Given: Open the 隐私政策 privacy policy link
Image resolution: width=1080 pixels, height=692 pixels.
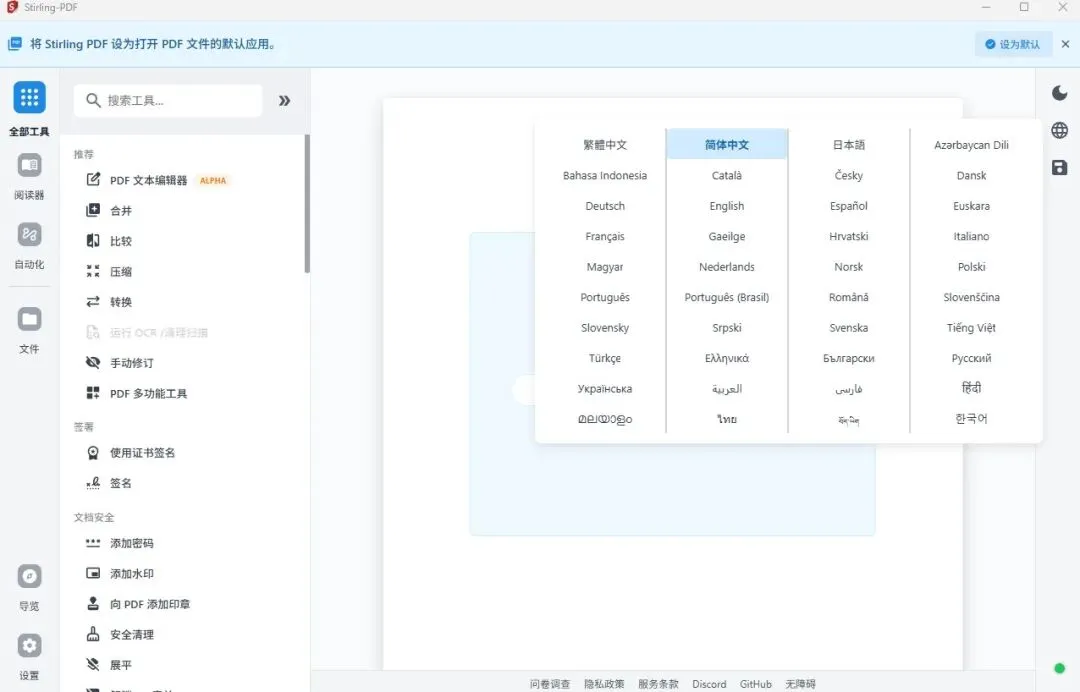Looking at the screenshot, I should (604, 684).
